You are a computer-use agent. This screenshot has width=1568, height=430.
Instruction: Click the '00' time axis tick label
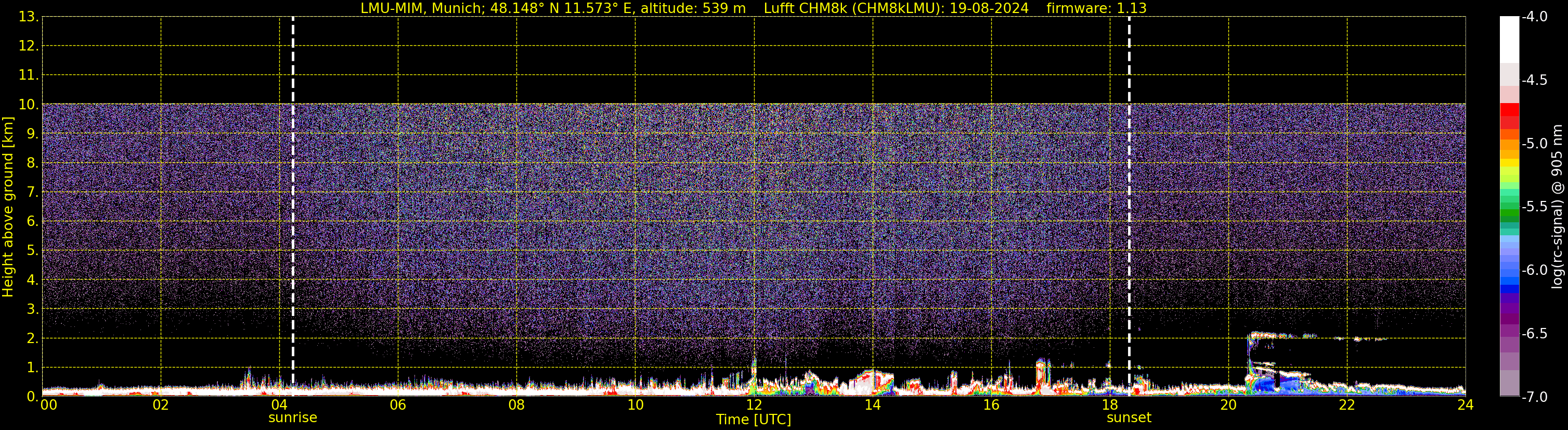49,405
